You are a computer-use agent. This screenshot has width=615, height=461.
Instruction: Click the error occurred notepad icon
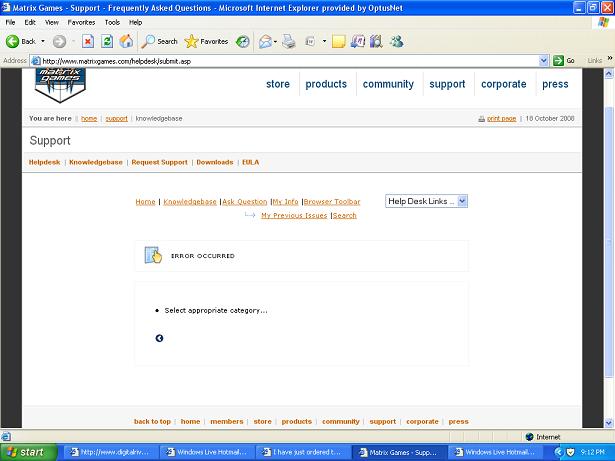pos(153,255)
